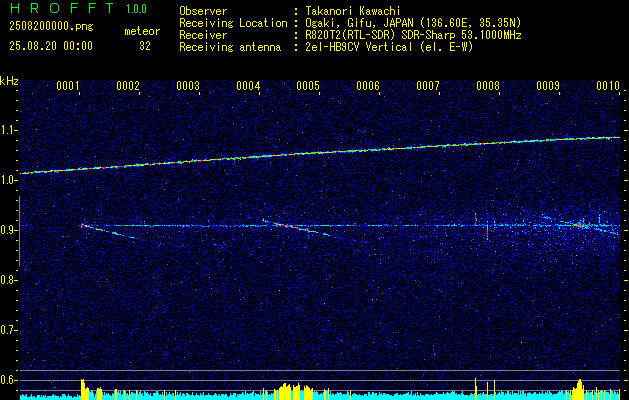Click the kHz axis unit label
The image size is (629, 400).
(x=9, y=81)
